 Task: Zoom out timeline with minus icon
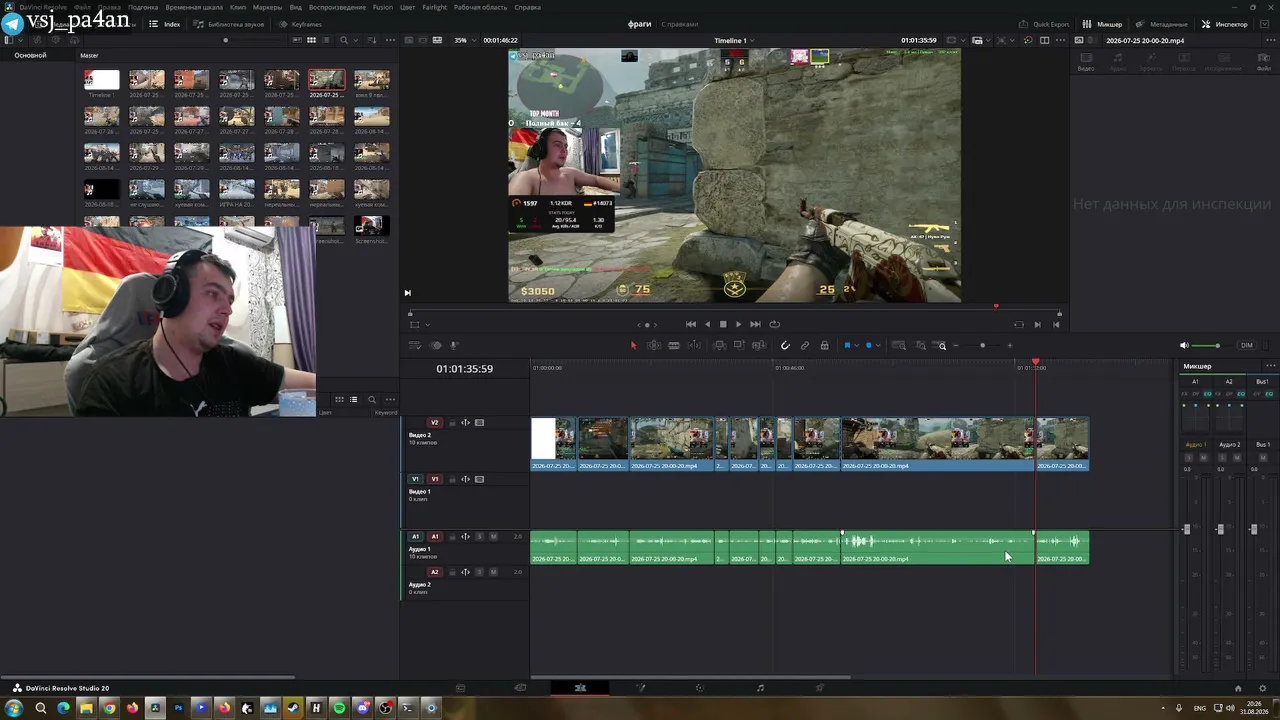tap(956, 346)
